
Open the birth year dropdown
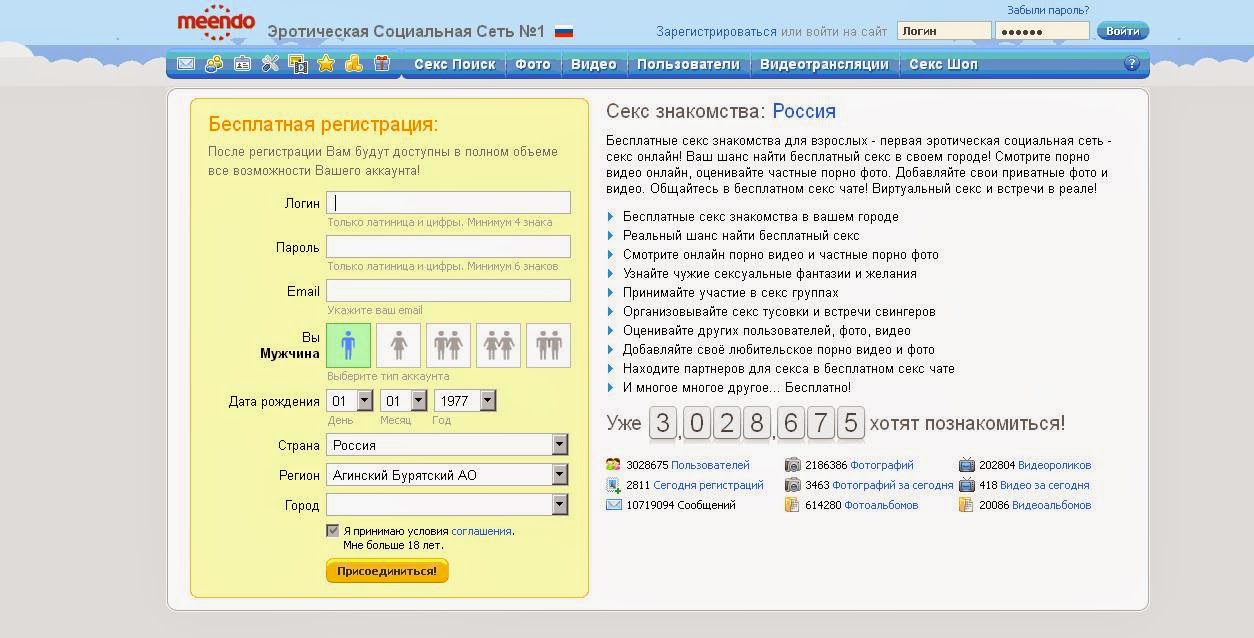[465, 401]
